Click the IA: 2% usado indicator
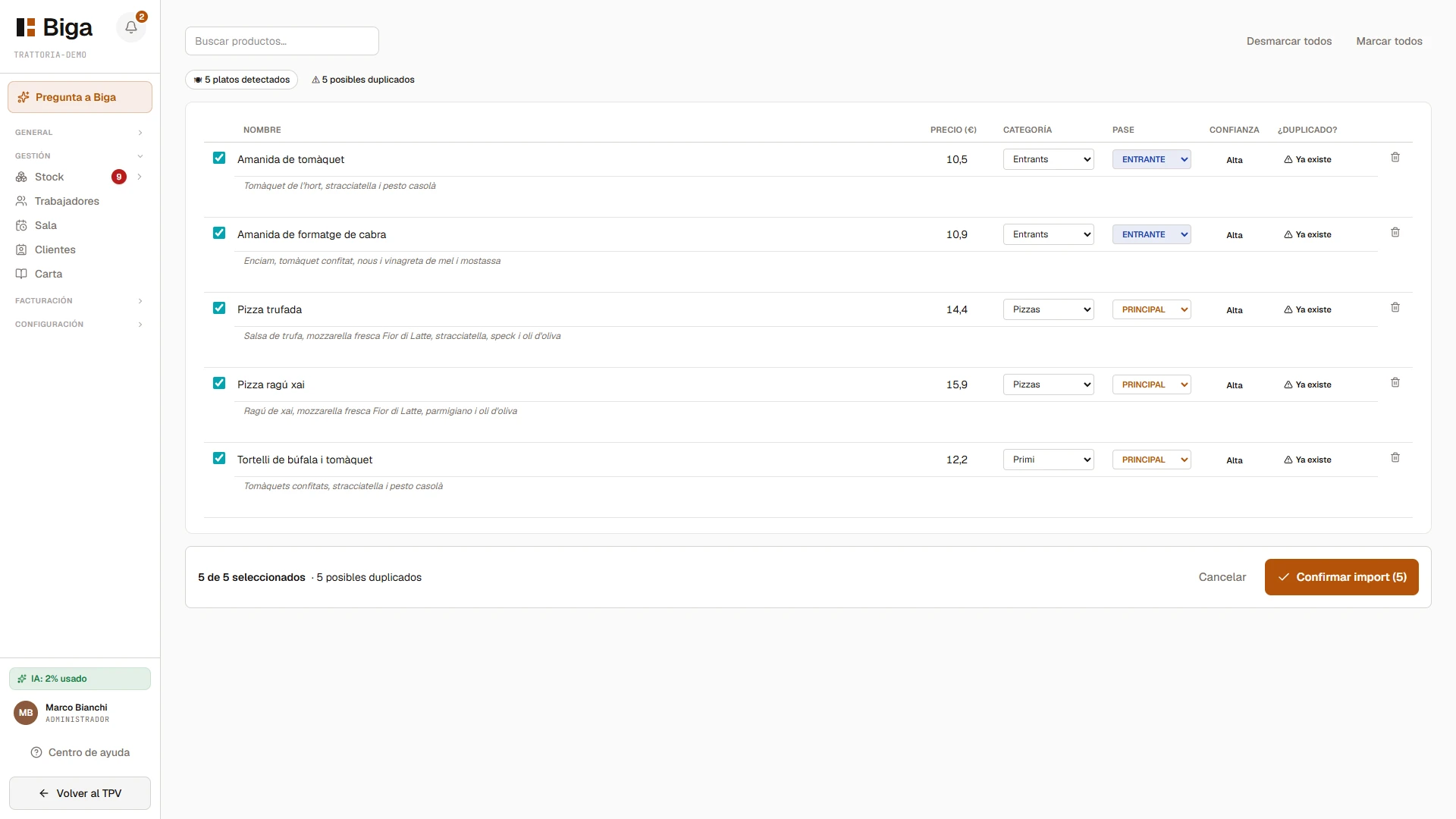 click(80, 679)
